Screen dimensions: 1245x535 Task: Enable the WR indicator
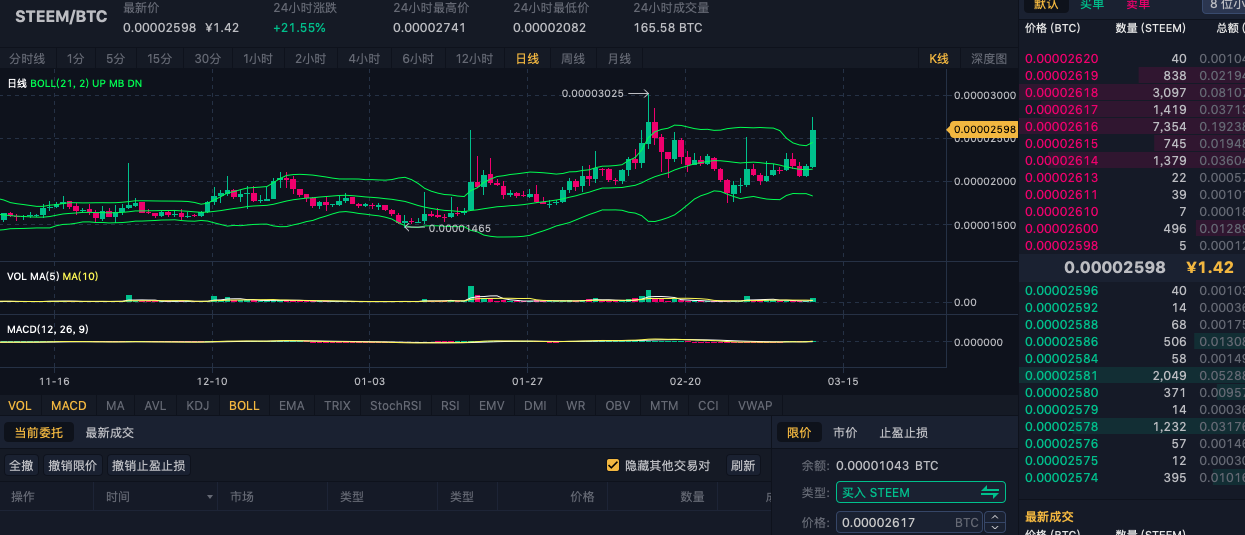pos(575,405)
